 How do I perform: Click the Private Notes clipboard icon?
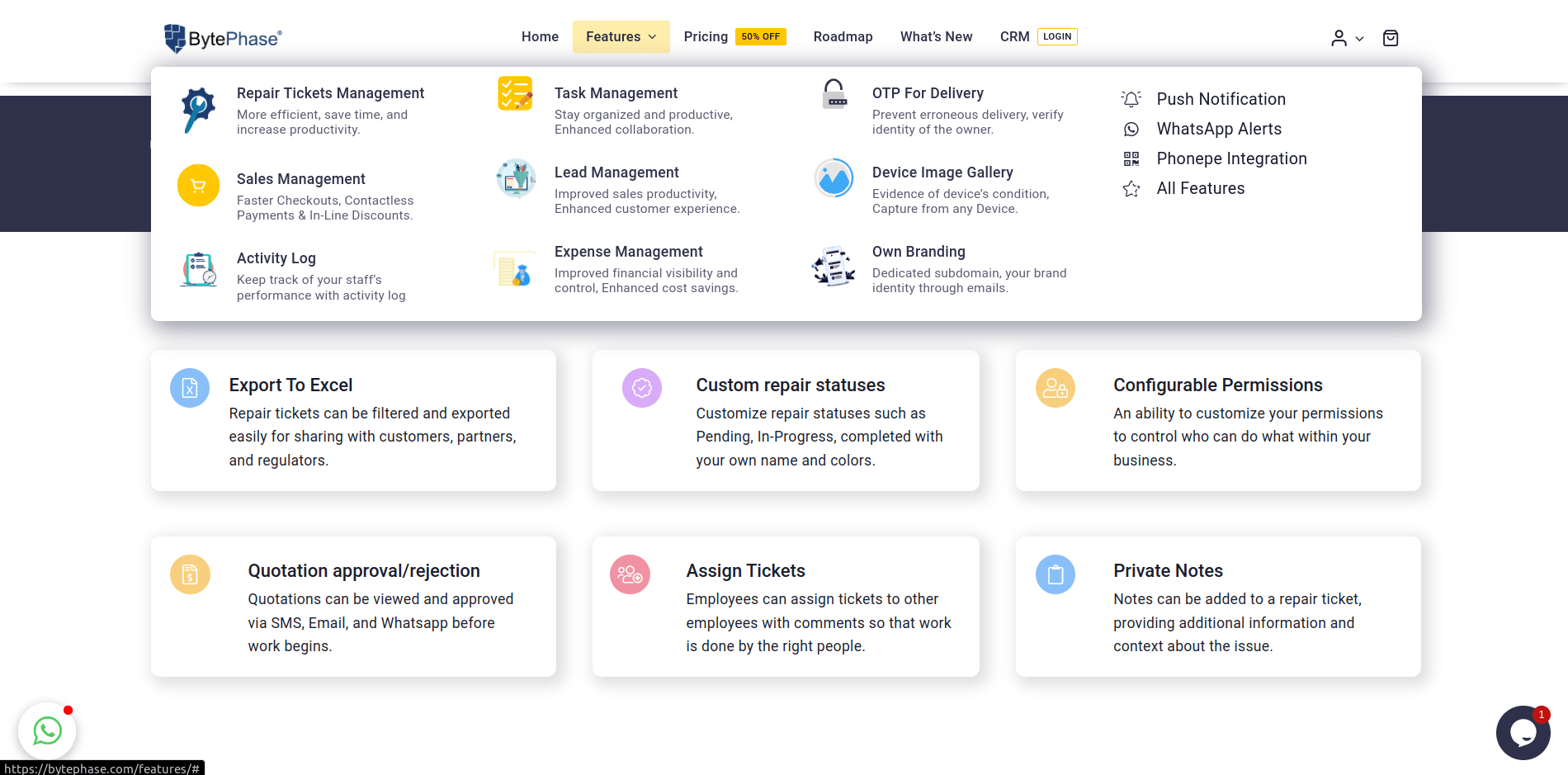pos(1056,574)
